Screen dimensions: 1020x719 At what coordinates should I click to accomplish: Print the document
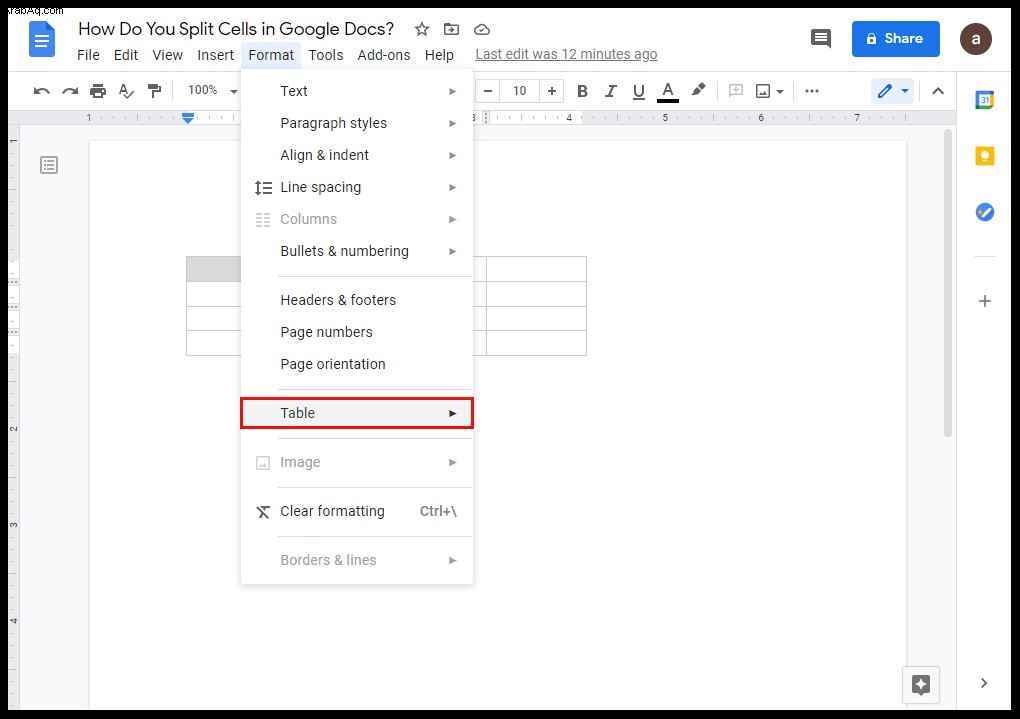98,91
